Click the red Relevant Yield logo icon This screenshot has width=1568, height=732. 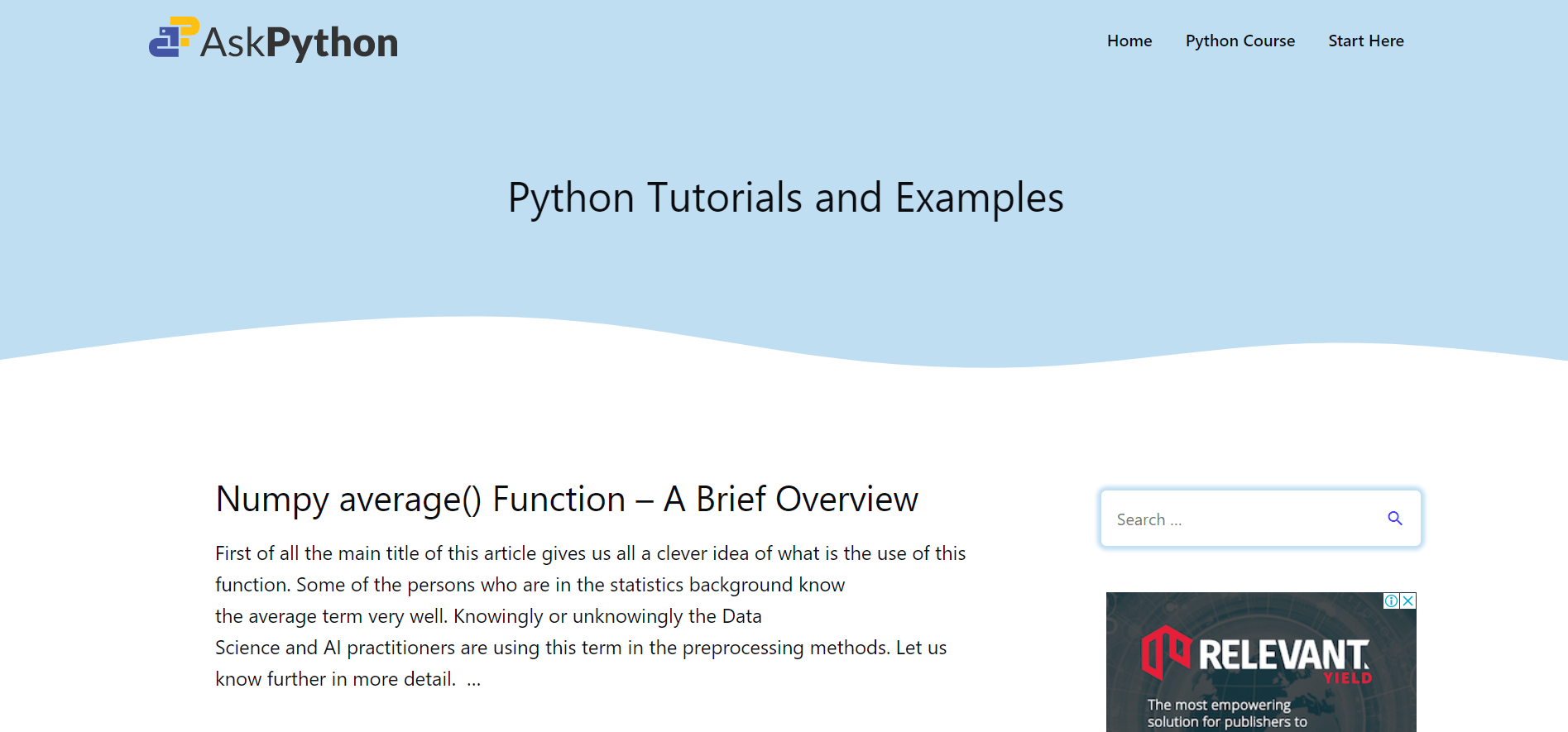tap(1165, 652)
